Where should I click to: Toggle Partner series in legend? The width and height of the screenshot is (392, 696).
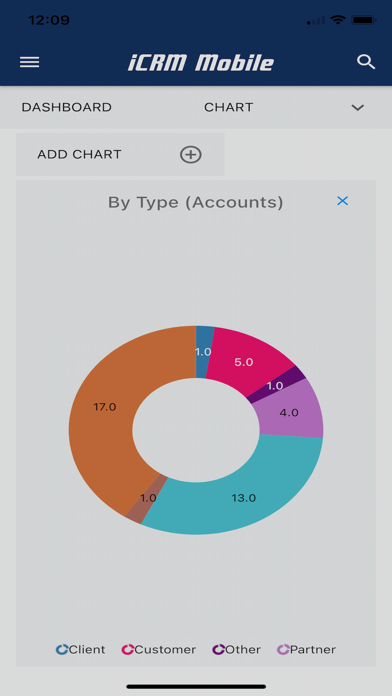(306, 649)
